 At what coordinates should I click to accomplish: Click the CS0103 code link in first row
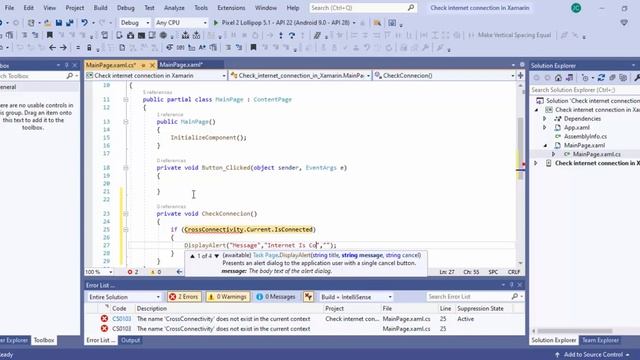(122, 319)
